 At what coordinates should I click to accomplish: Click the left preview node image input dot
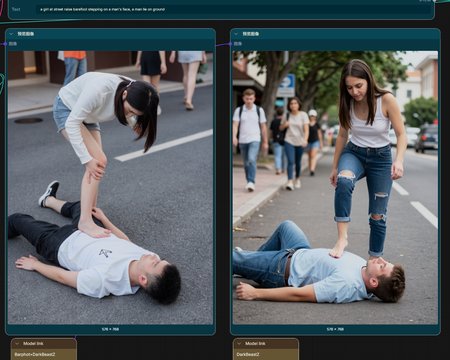point(6,44)
